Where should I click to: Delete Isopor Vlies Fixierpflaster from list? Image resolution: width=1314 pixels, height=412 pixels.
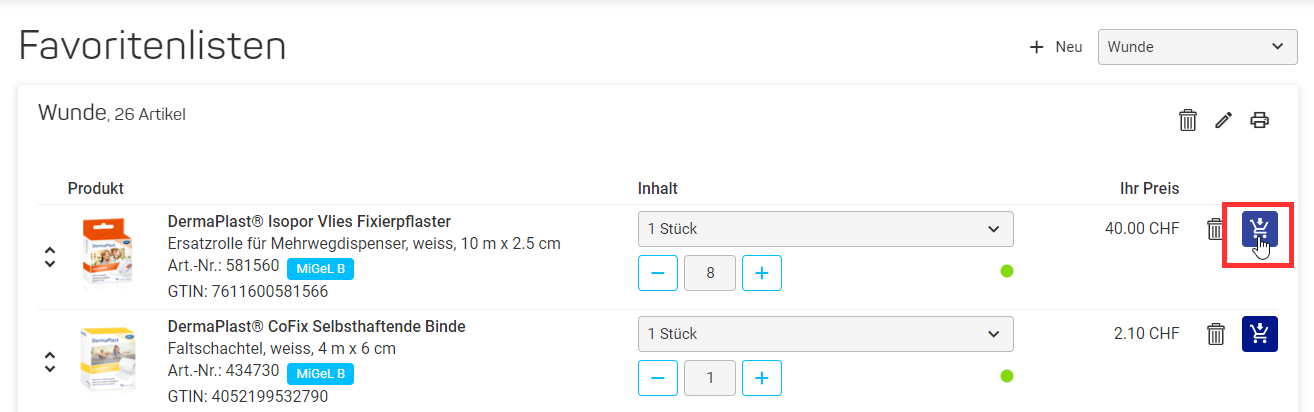[1215, 229]
